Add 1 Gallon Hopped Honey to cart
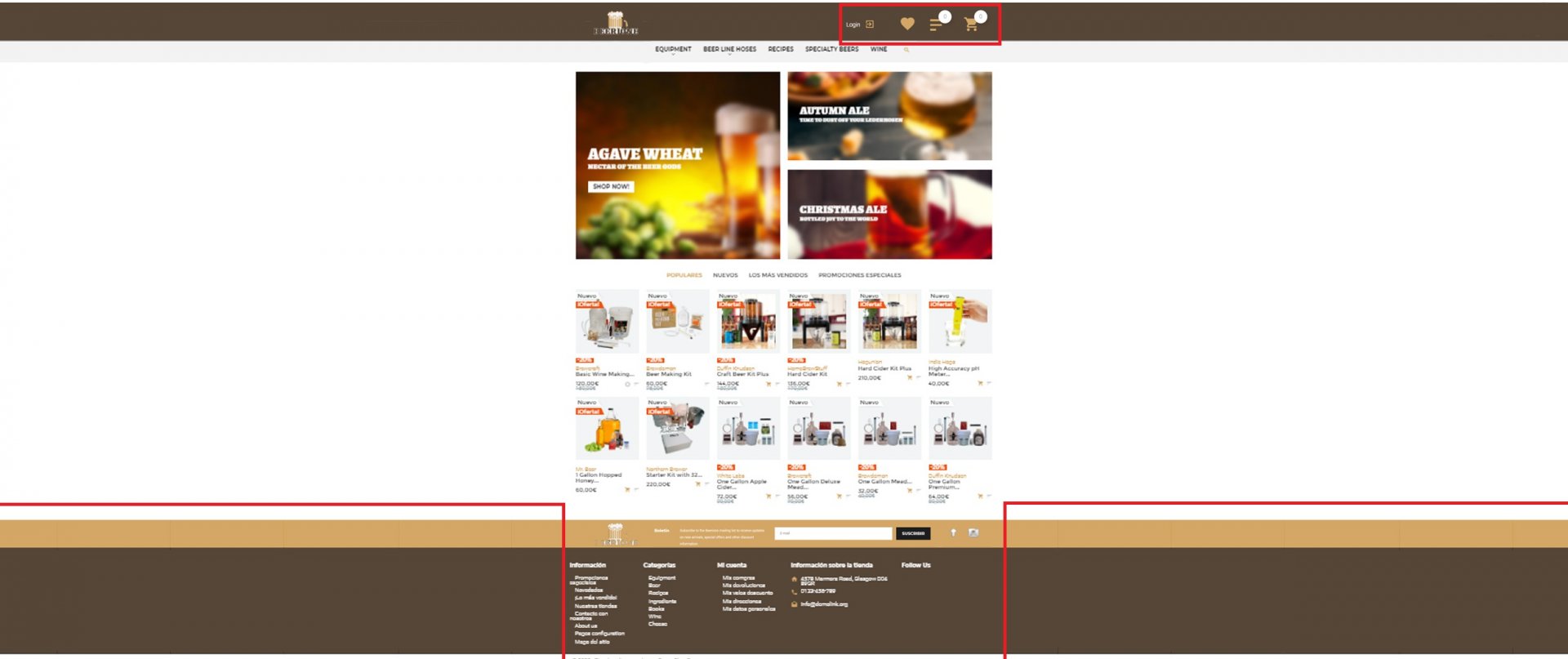 tap(626, 490)
